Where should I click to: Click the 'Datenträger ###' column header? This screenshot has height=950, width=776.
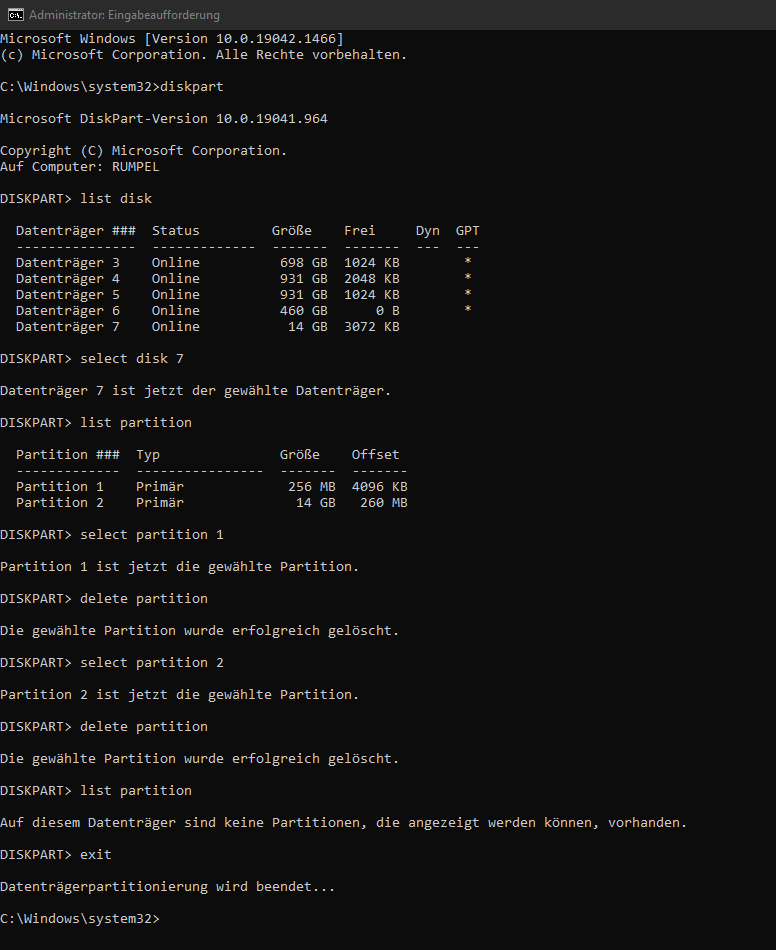click(76, 231)
